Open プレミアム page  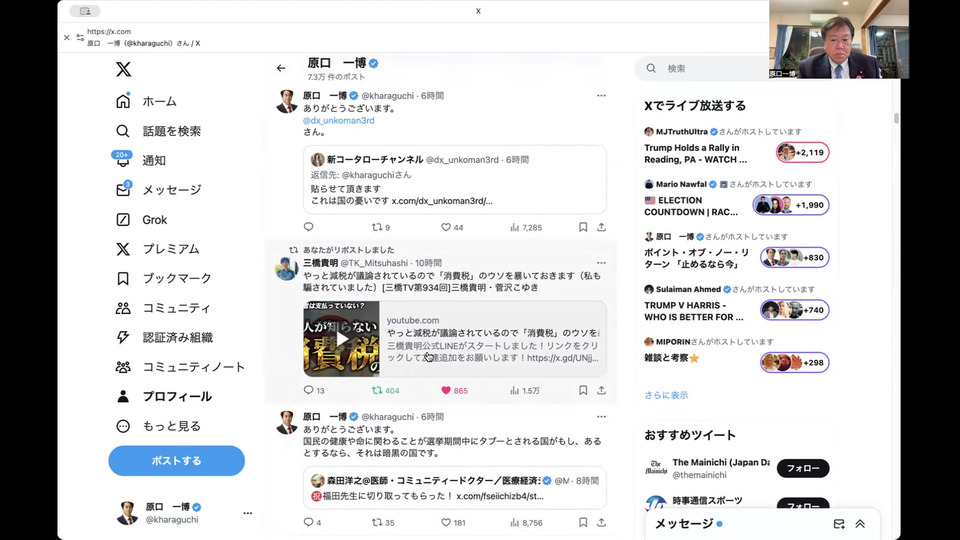[158, 249]
